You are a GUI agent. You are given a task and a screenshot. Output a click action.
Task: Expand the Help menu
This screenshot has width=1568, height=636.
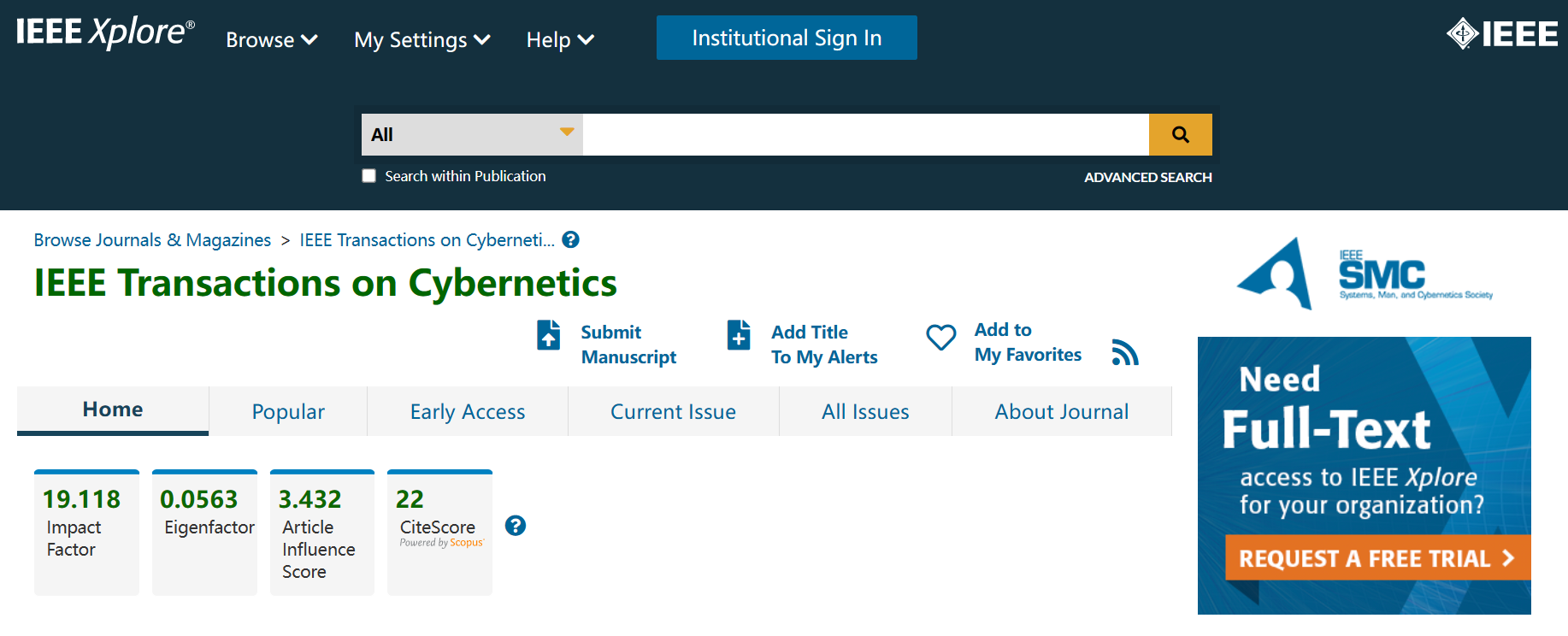point(560,40)
